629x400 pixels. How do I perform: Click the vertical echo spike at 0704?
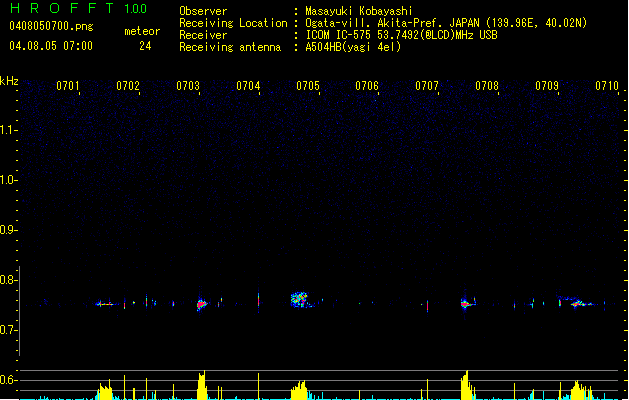[258, 301]
